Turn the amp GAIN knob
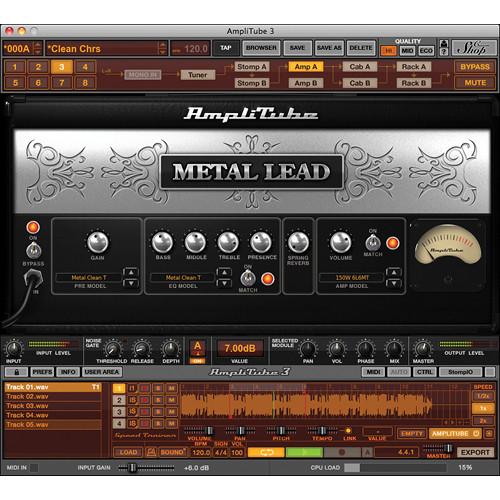Image resolution: width=500 pixels, height=500 pixels. (98, 242)
